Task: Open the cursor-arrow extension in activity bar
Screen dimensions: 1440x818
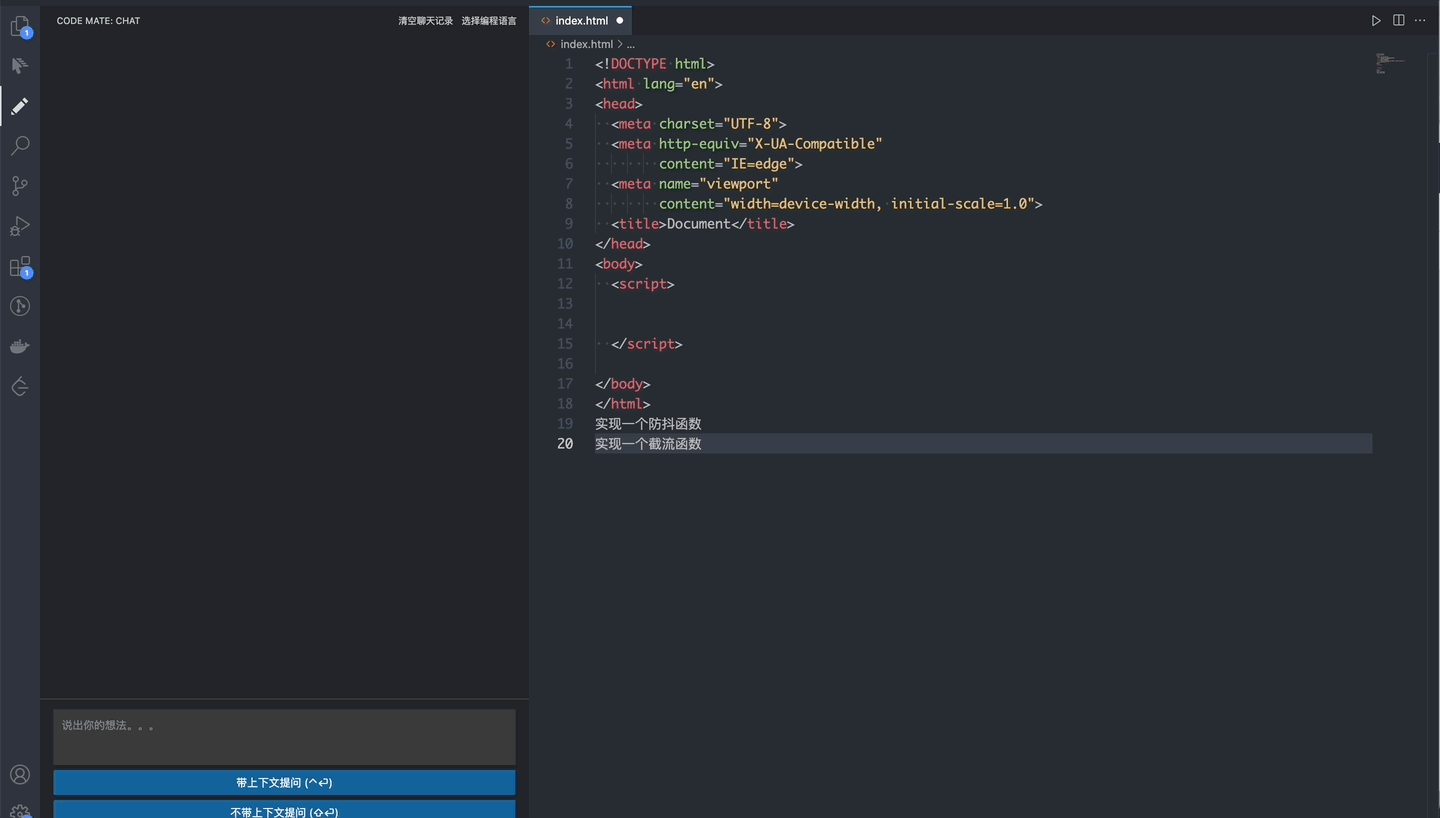Action: coord(20,66)
